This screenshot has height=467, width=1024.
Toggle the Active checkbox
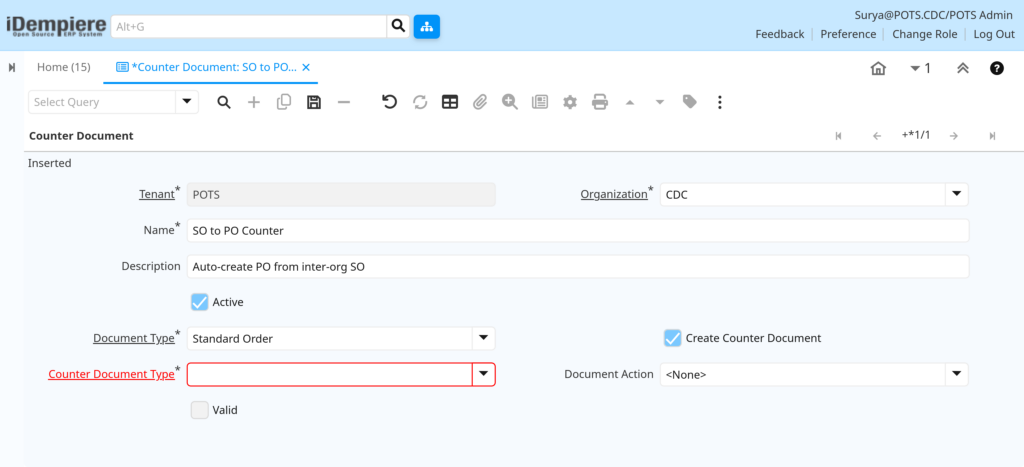point(200,302)
